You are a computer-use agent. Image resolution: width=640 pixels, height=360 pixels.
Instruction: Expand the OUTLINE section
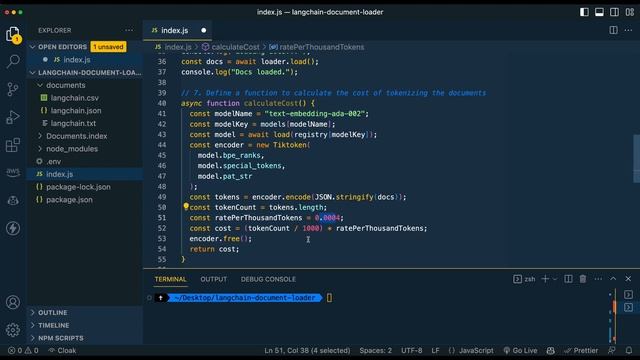pos(52,313)
